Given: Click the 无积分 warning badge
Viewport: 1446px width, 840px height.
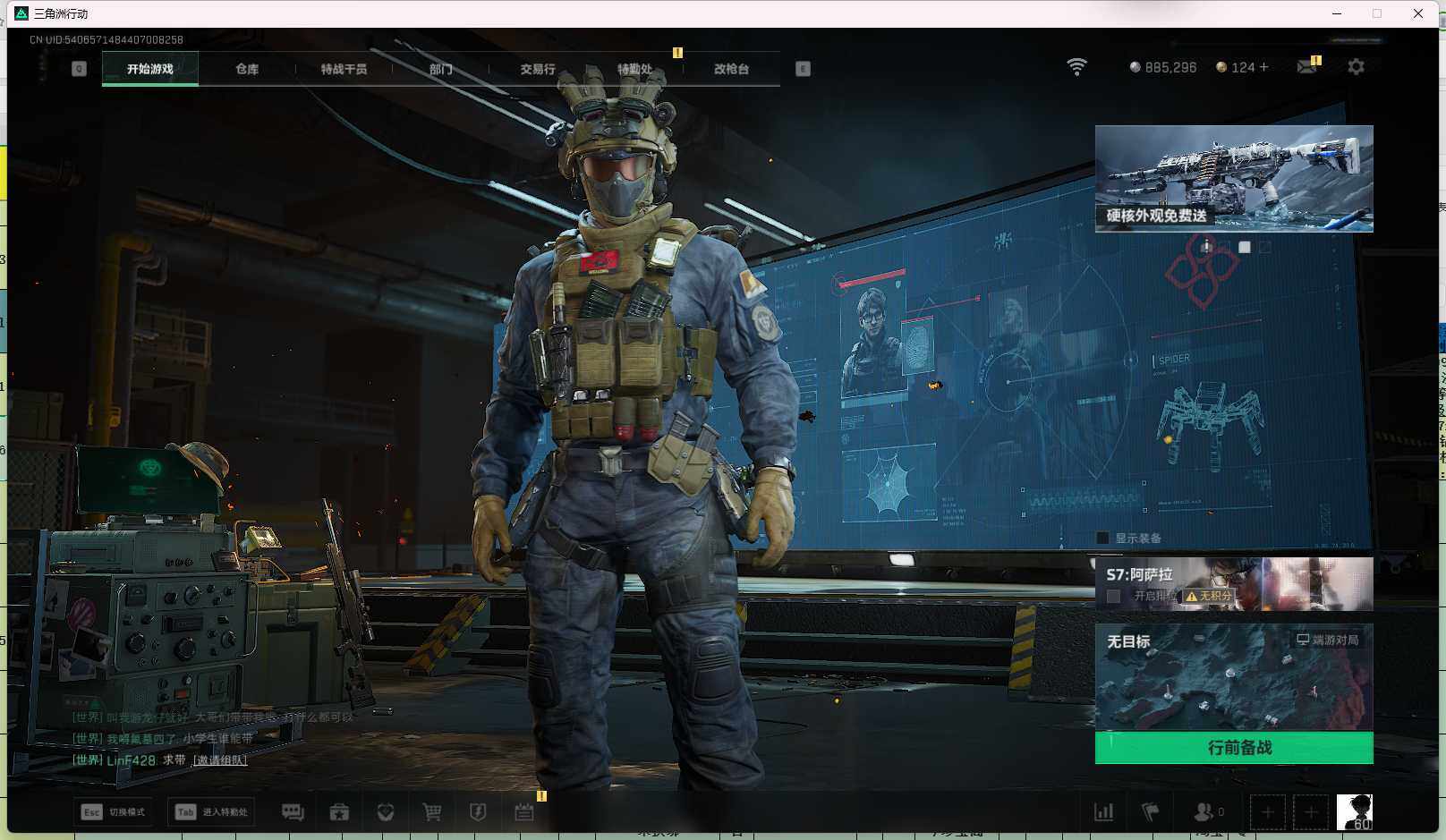Looking at the screenshot, I should click(1209, 596).
